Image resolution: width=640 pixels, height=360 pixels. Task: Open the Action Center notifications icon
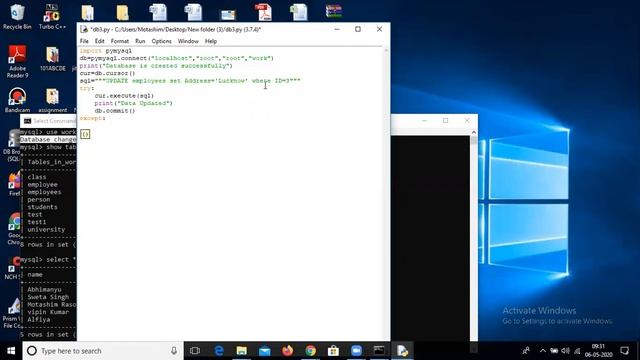point(624,351)
